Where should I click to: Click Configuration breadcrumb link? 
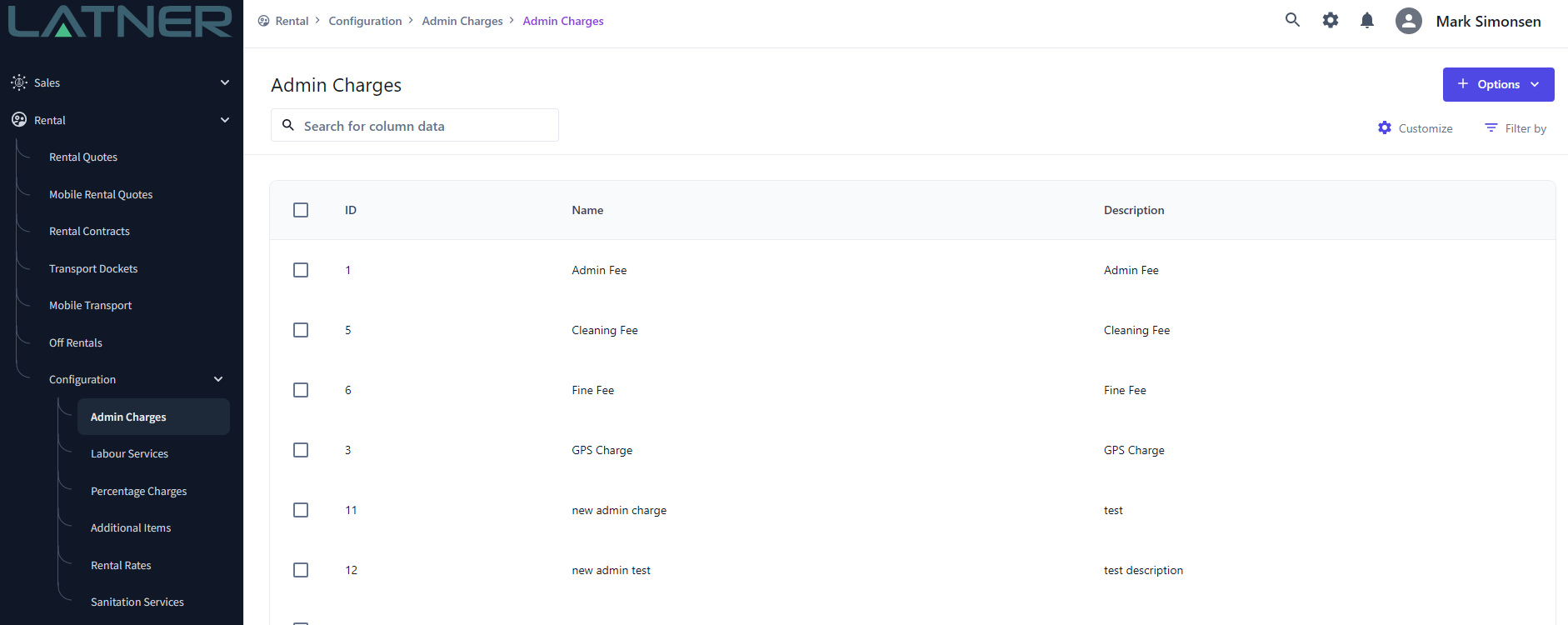click(365, 21)
